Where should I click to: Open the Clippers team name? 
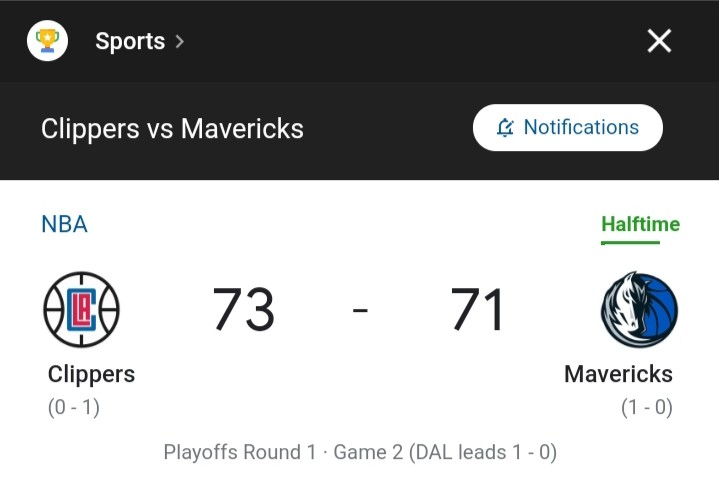point(91,374)
